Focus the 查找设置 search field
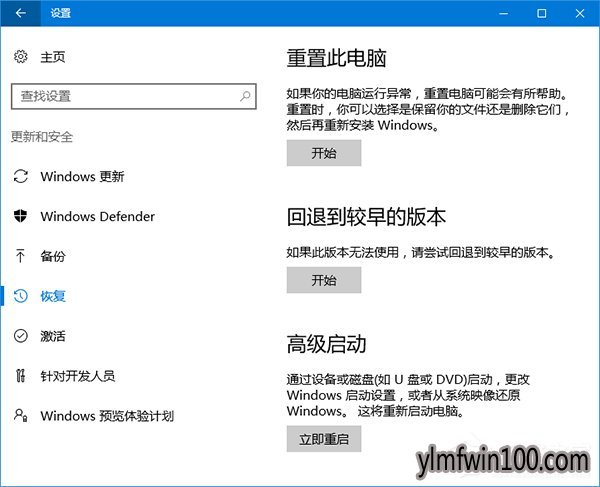The width and height of the screenshot is (600, 487). click(134, 96)
